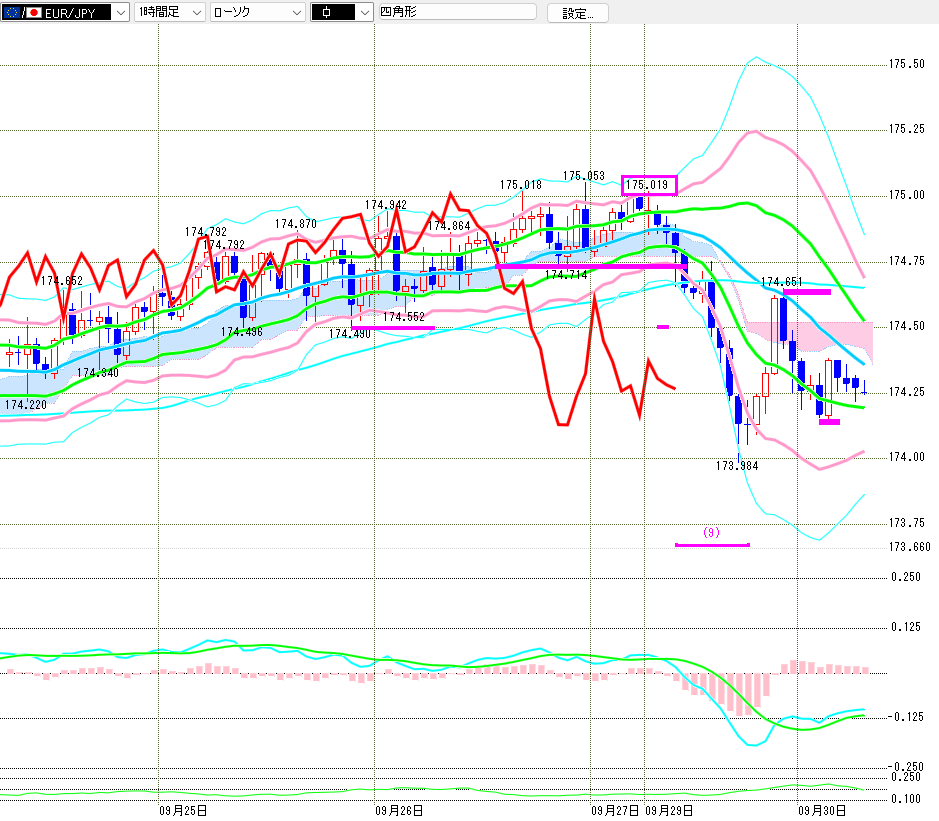
Task: Click the 09月30日 date marker
Action: [x=822, y=809]
